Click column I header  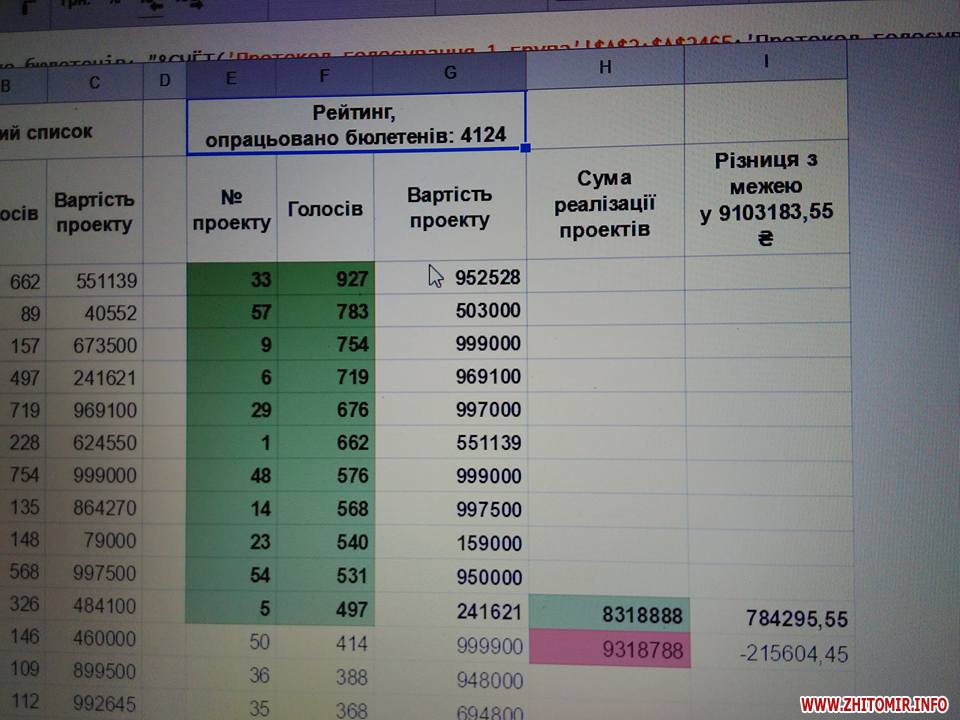point(765,62)
